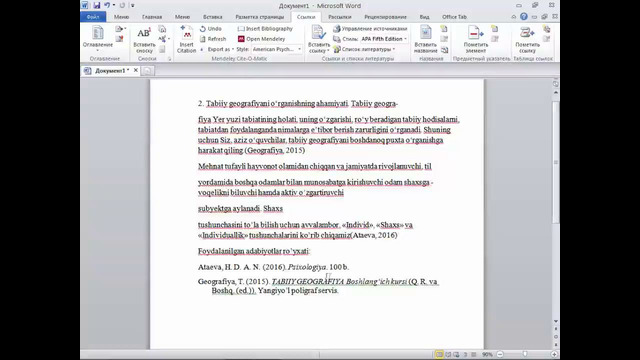The width and height of the screenshot is (640, 360).
Task: Click the ruler toggle above the scrollbar
Action: pyautogui.click(x=556, y=84)
